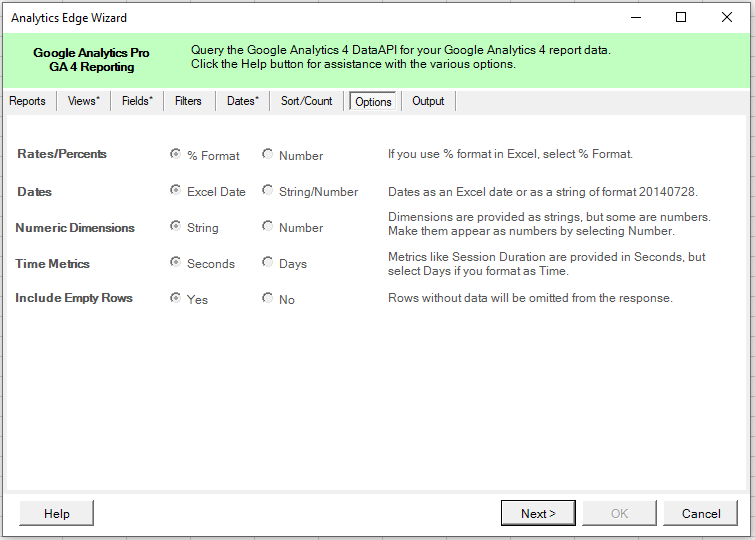
Task: Click the greyed-out OK button
Action: point(619,514)
